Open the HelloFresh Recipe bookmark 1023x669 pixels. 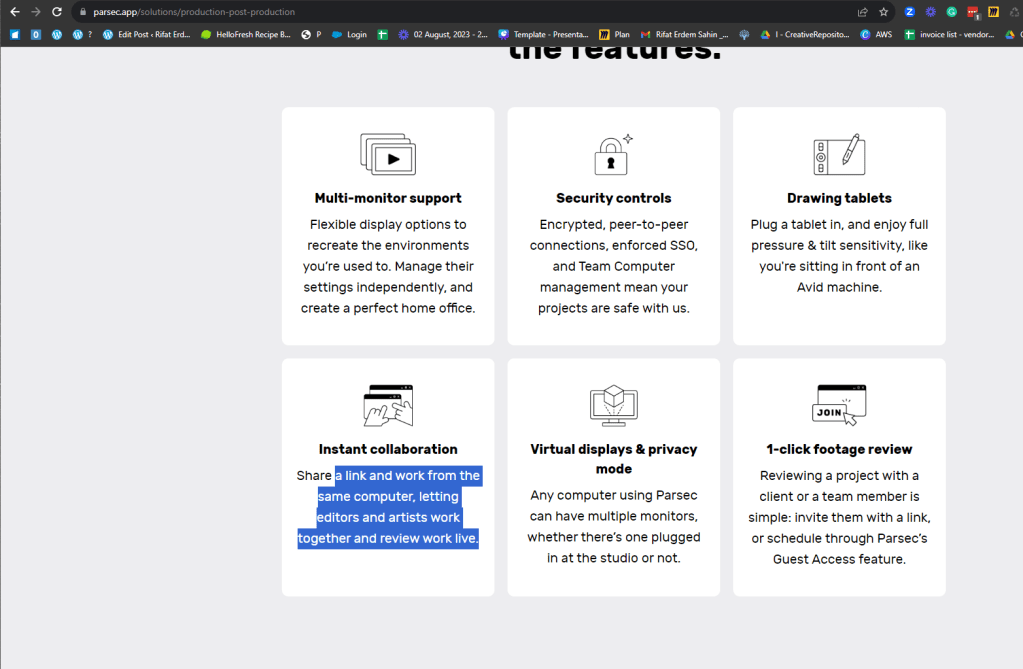[246, 35]
